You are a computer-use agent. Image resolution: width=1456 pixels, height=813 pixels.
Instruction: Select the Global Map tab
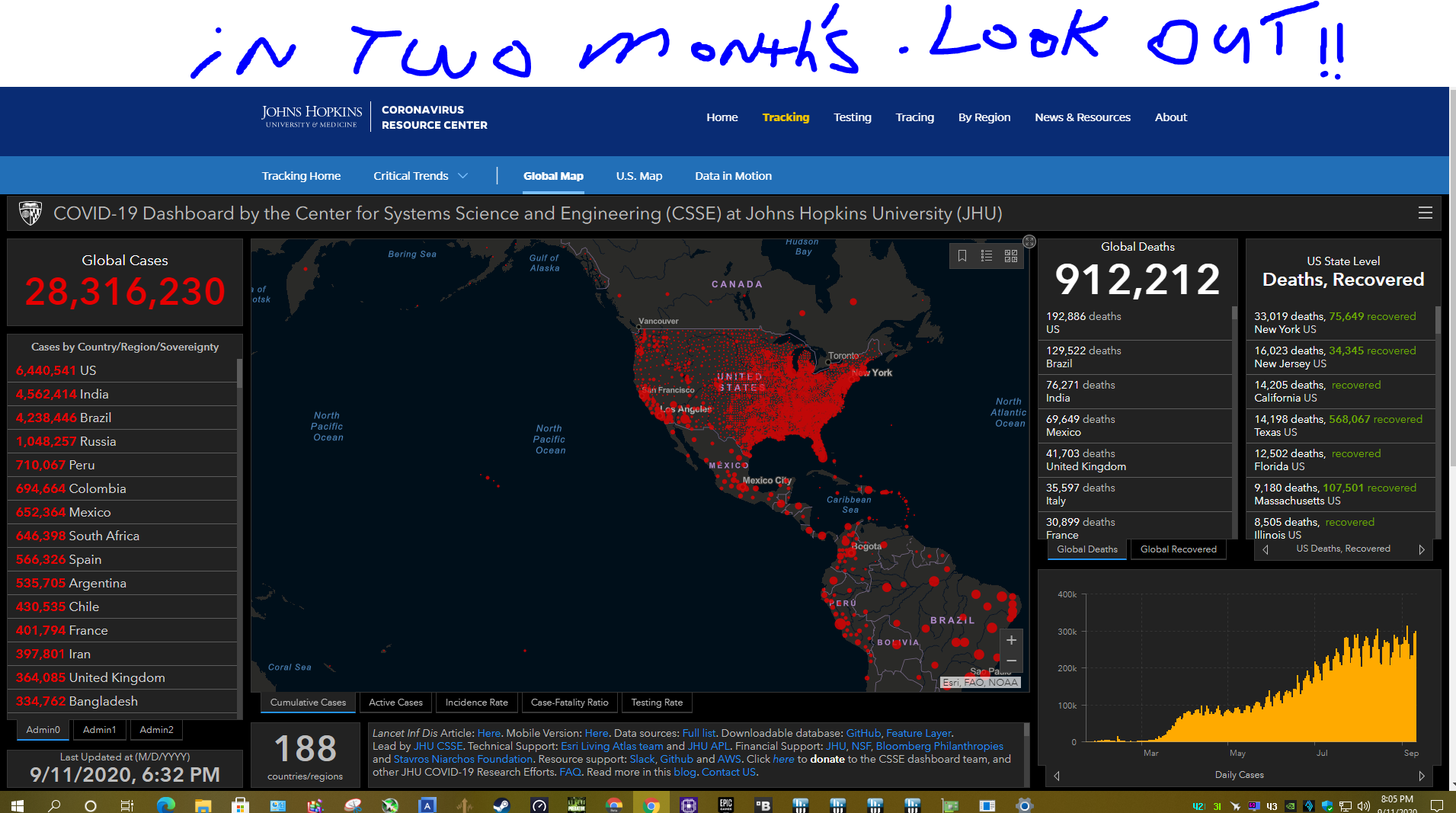(x=553, y=176)
